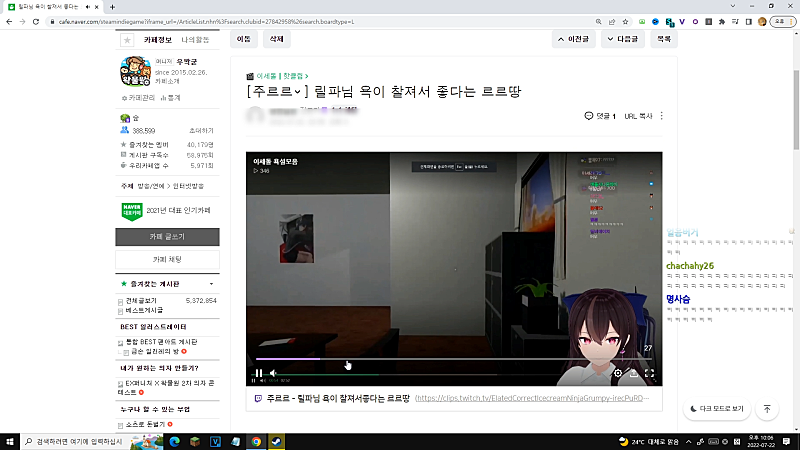Screen dimensions: 800x450
Task: Enter fullscreen mode in video player
Action: (x=649, y=373)
